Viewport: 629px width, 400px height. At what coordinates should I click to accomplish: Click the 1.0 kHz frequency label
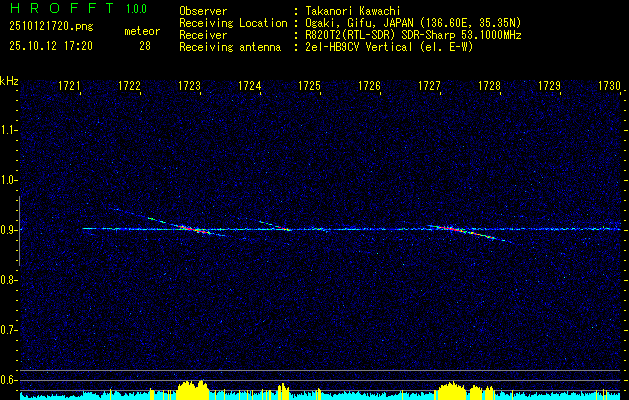(x=8, y=180)
